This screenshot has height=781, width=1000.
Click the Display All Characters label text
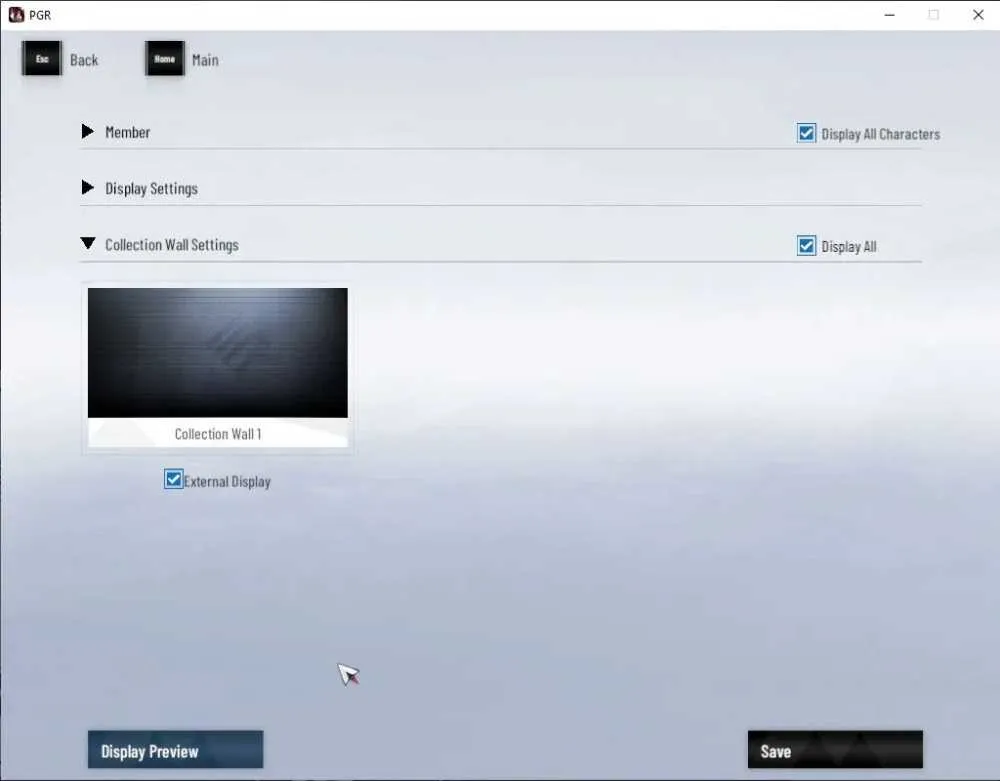pyautogui.click(x=880, y=134)
